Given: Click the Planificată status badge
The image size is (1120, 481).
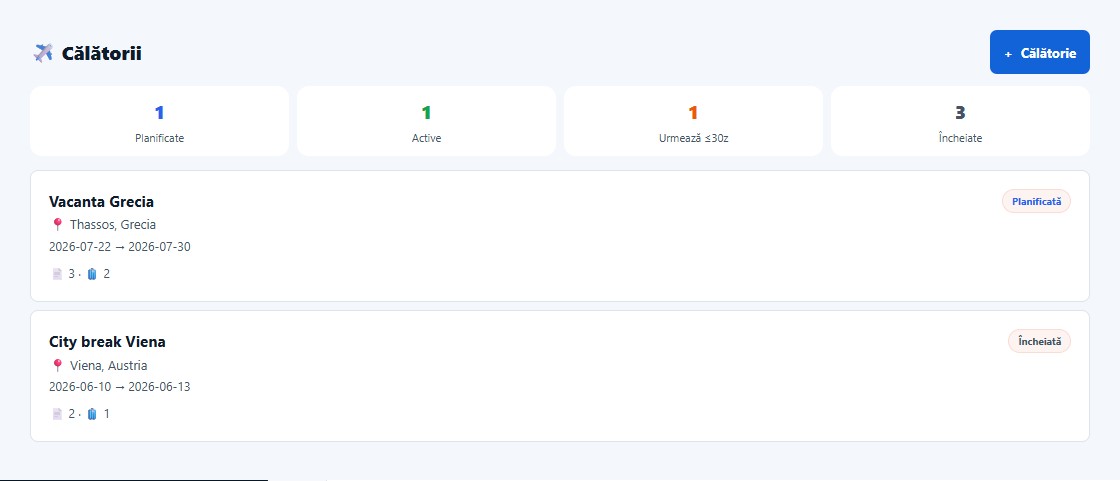Looking at the screenshot, I should pyautogui.click(x=1036, y=202).
